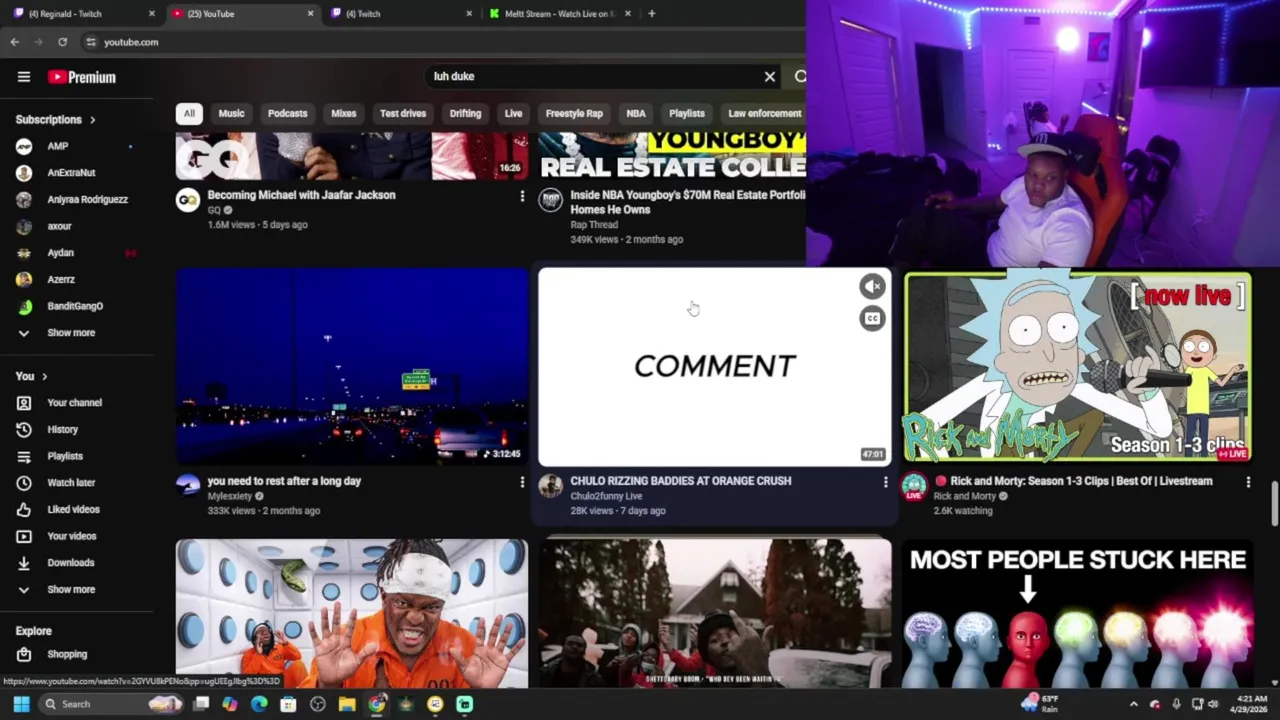Open Microsoft Edge from taskbar
The width and height of the screenshot is (1280, 720).
[x=259, y=704]
